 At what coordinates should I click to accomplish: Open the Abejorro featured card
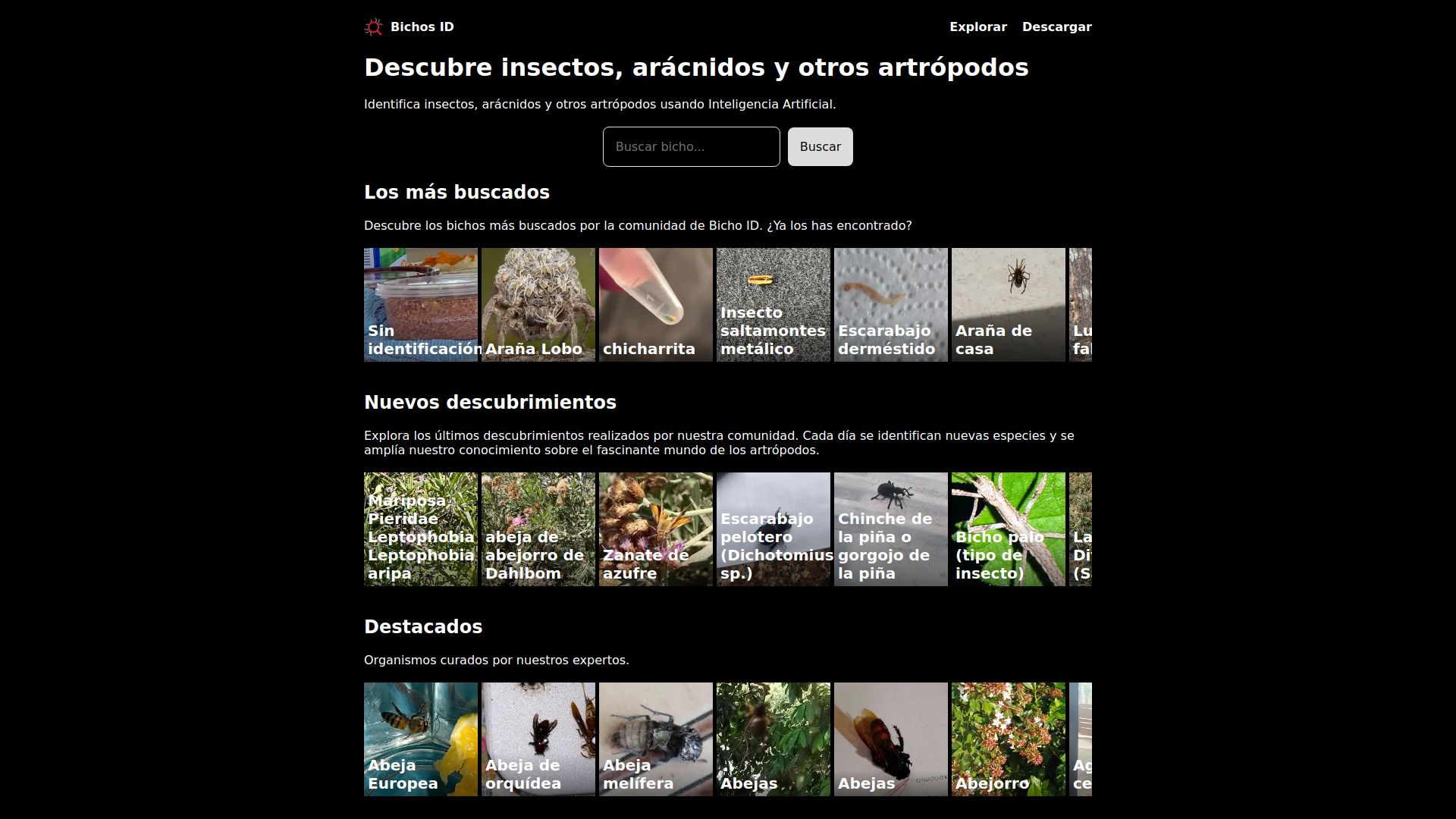pyautogui.click(x=1008, y=739)
